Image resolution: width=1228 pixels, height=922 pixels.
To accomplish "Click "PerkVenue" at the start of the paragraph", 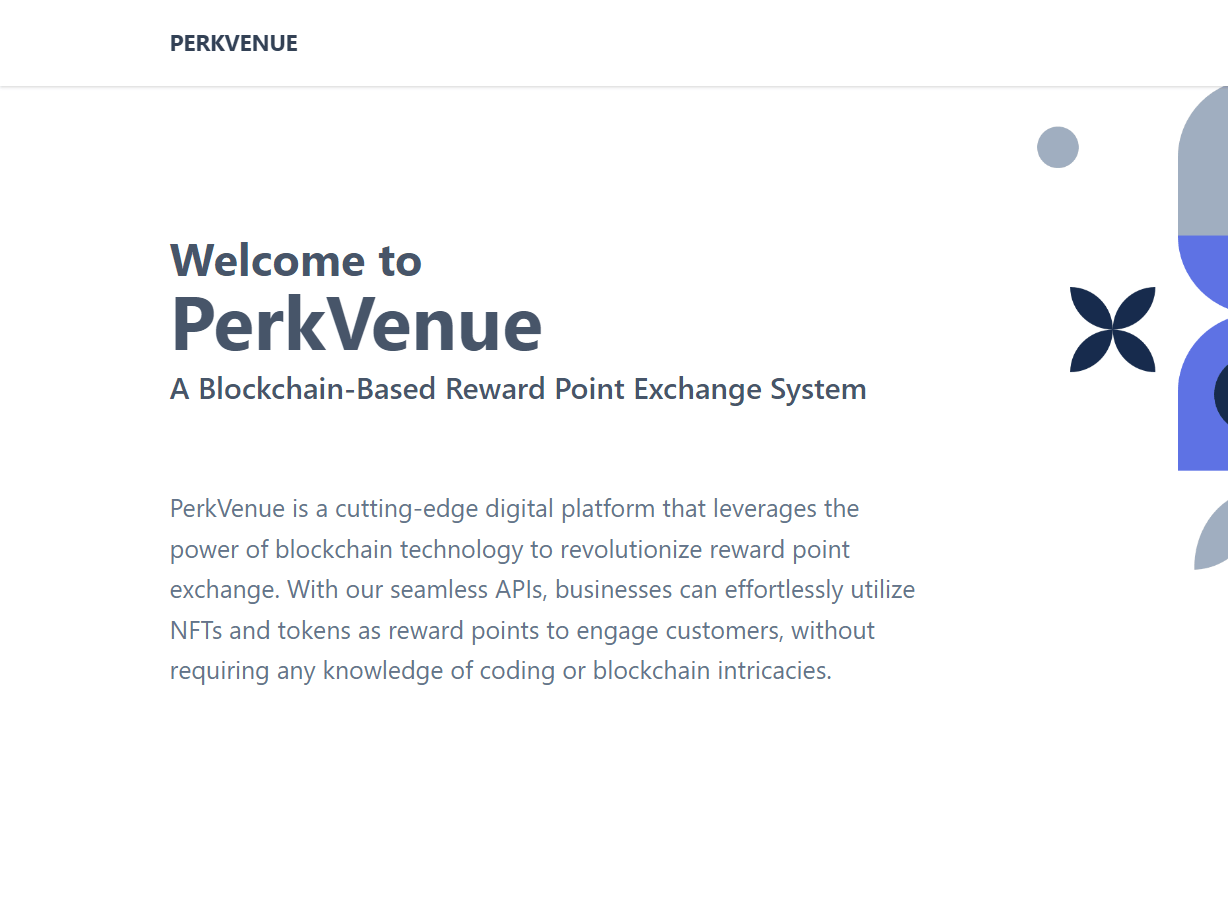I will pos(228,509).
